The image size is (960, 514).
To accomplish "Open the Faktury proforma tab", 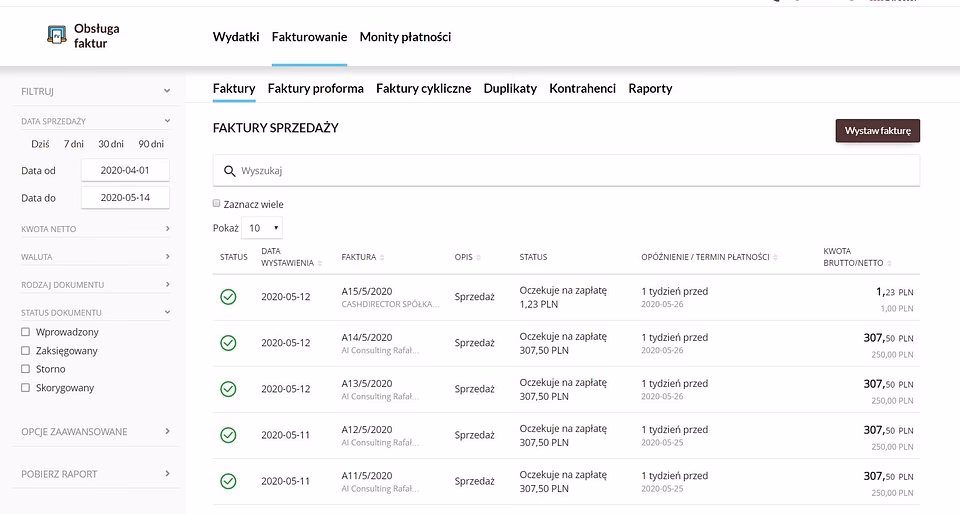I will tap(315, 88).
